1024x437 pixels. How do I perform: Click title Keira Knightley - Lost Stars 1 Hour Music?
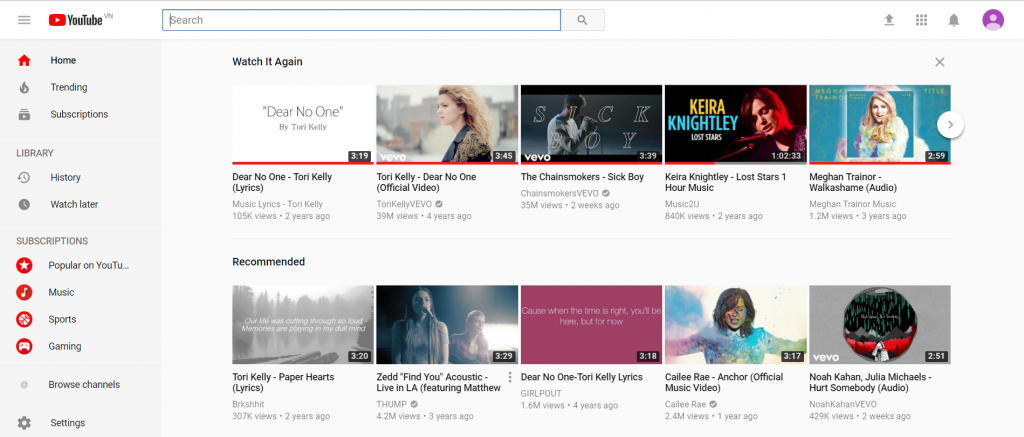(x=726, y=182)
